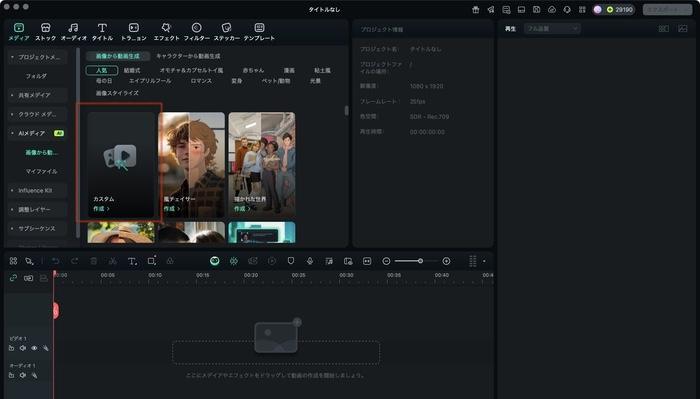
Task: Click the undo arrow icon
Action: coord(55,261)
